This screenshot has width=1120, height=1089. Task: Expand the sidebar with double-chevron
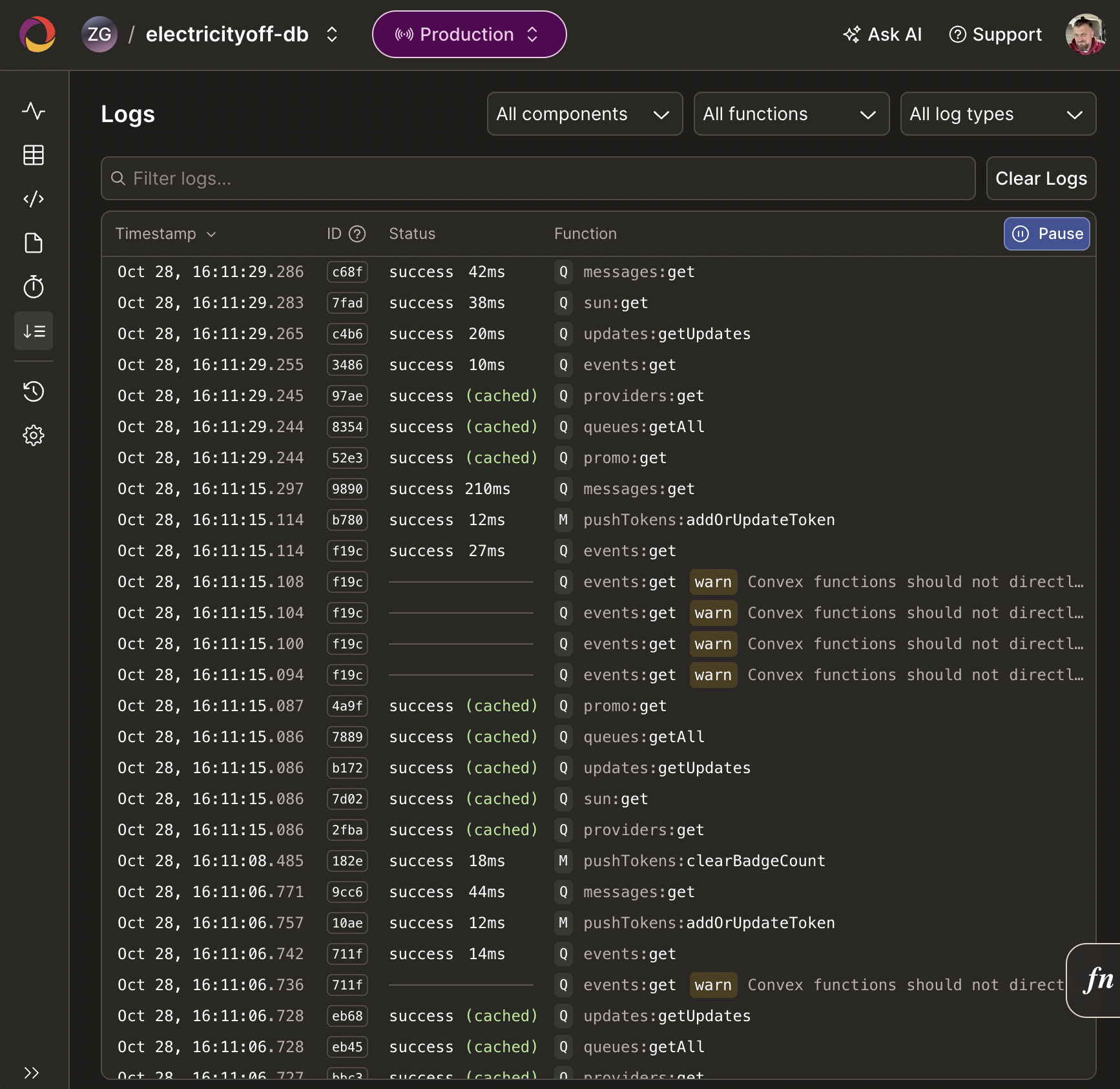(x=31, y=1073)
